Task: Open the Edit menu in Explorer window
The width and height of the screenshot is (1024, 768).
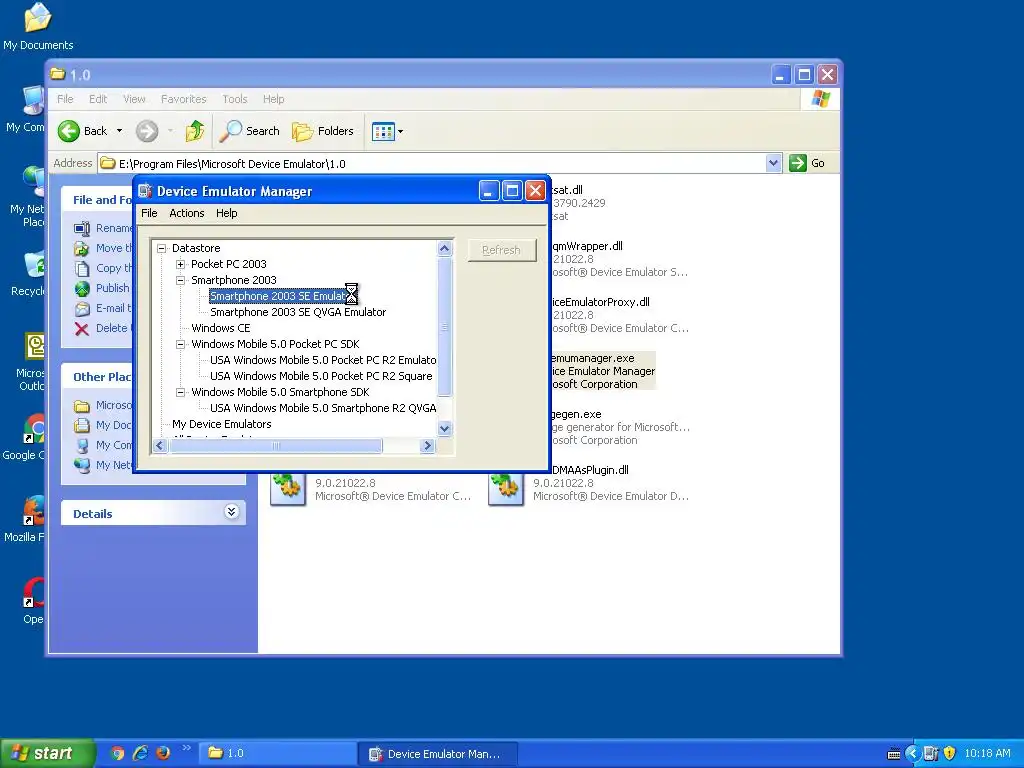Action: tap(98, 99)
